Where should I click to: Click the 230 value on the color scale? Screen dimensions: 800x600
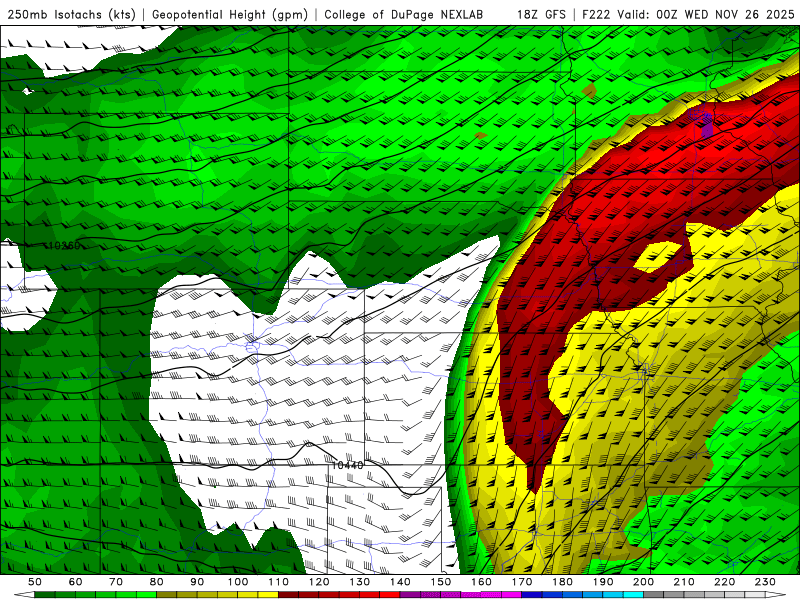(x=766, y=582)
